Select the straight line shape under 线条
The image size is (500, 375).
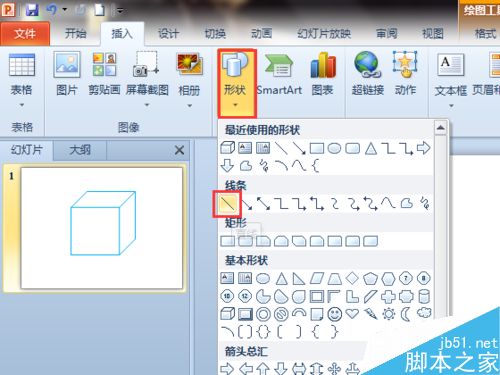pos(228,203)
